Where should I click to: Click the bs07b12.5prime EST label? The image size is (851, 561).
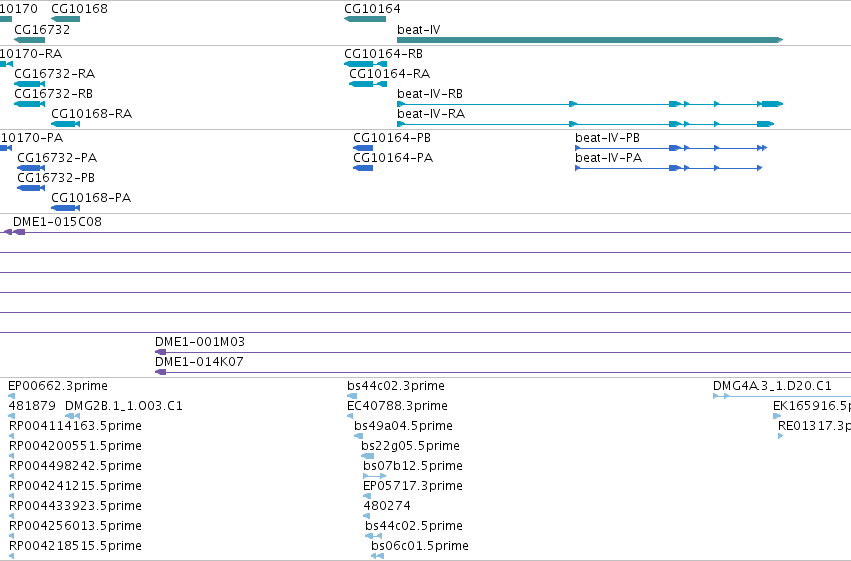pos(413,466)
